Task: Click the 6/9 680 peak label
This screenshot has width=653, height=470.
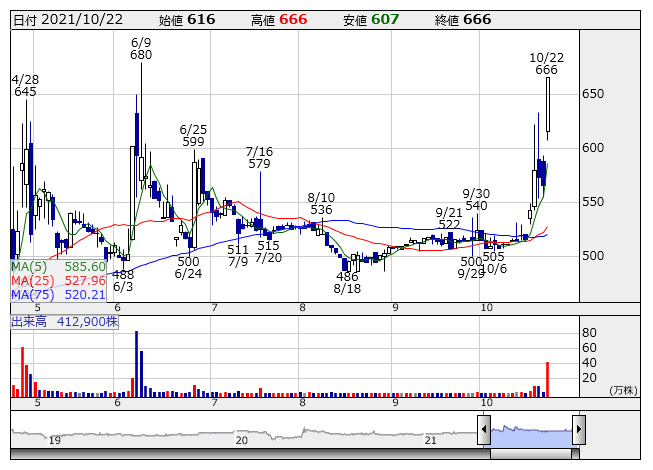Action: 141,49
